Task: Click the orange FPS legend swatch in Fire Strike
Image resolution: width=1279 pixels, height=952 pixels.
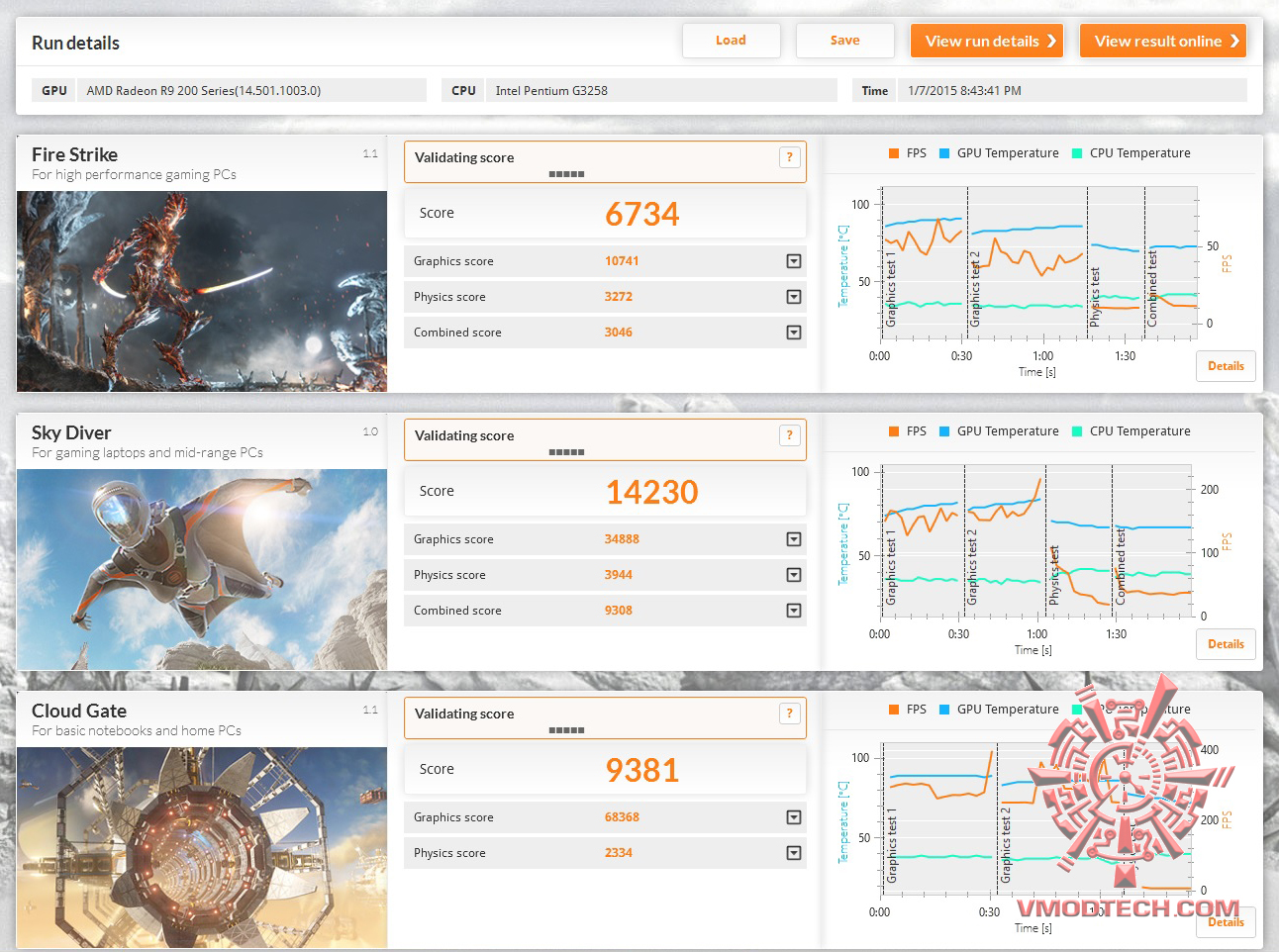Action: tap(894, 153)
